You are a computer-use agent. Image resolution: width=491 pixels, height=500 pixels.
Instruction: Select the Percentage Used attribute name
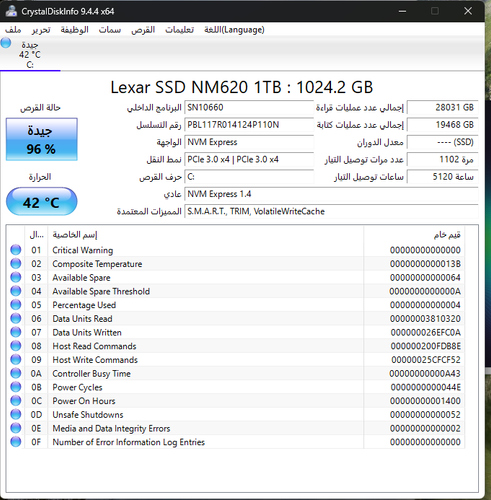[x=84, y=305]
